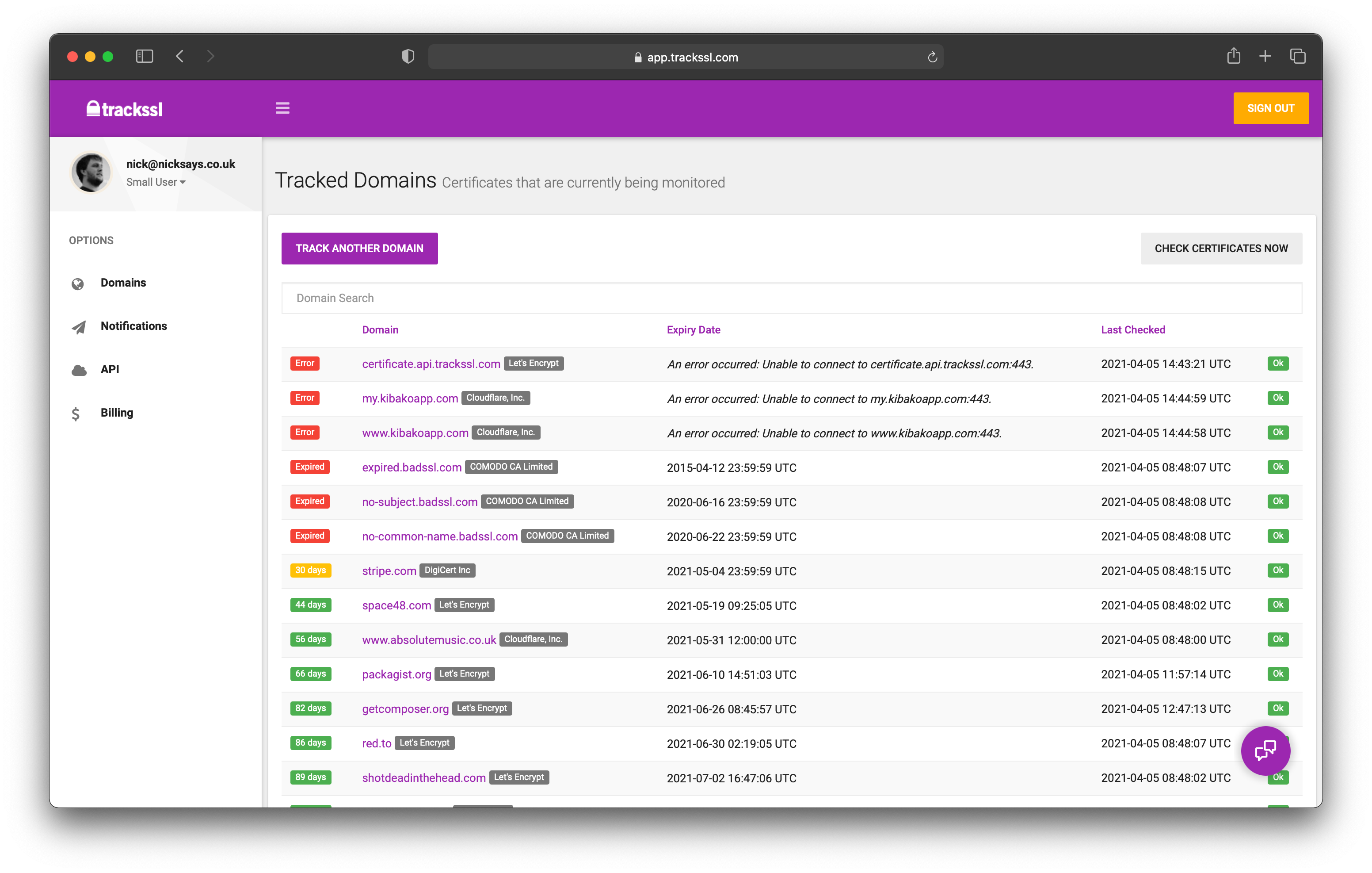Viewport: 1372px width, 873px height.
Task: Click the Notifications paper plane icon
Action: pos(79,327)
